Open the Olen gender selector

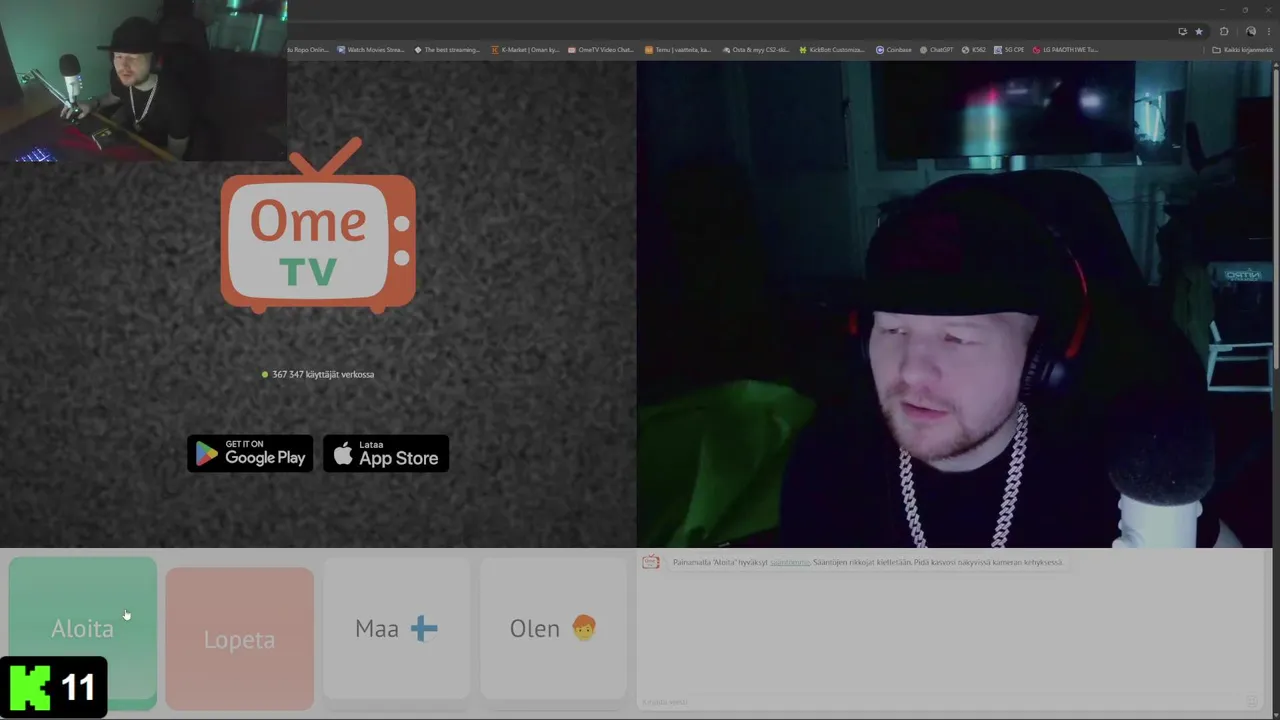click(553, 628)
